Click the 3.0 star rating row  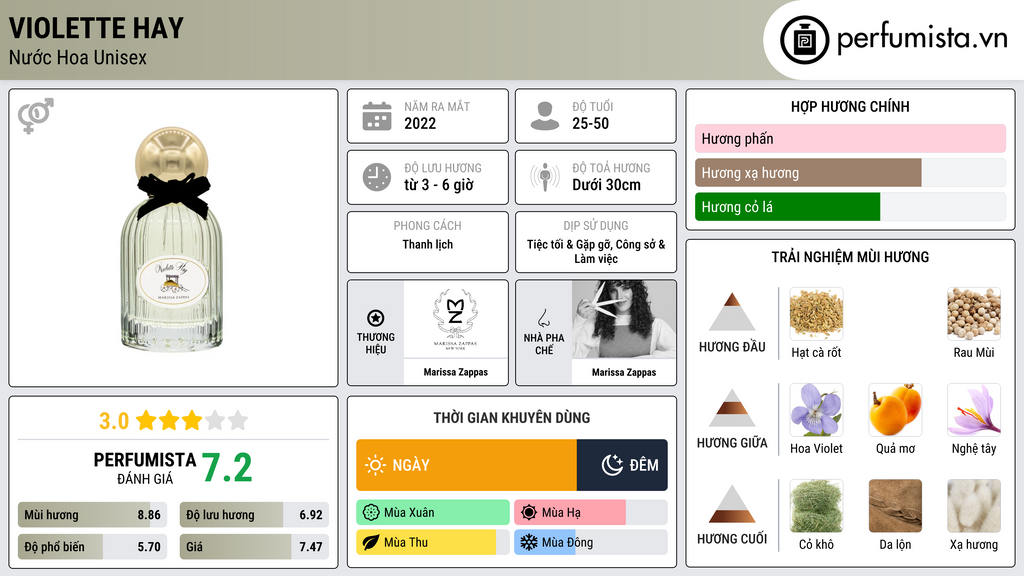173,421
